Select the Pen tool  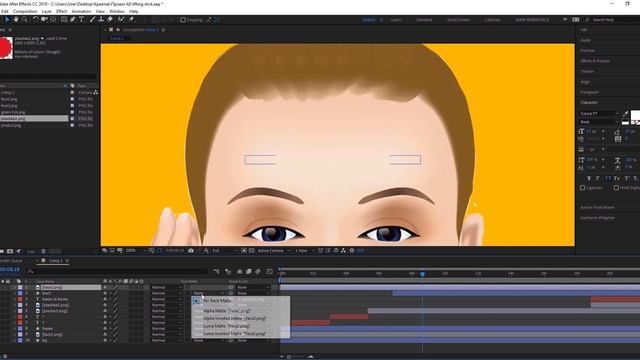pyautogui.click(x=73, y=19)
